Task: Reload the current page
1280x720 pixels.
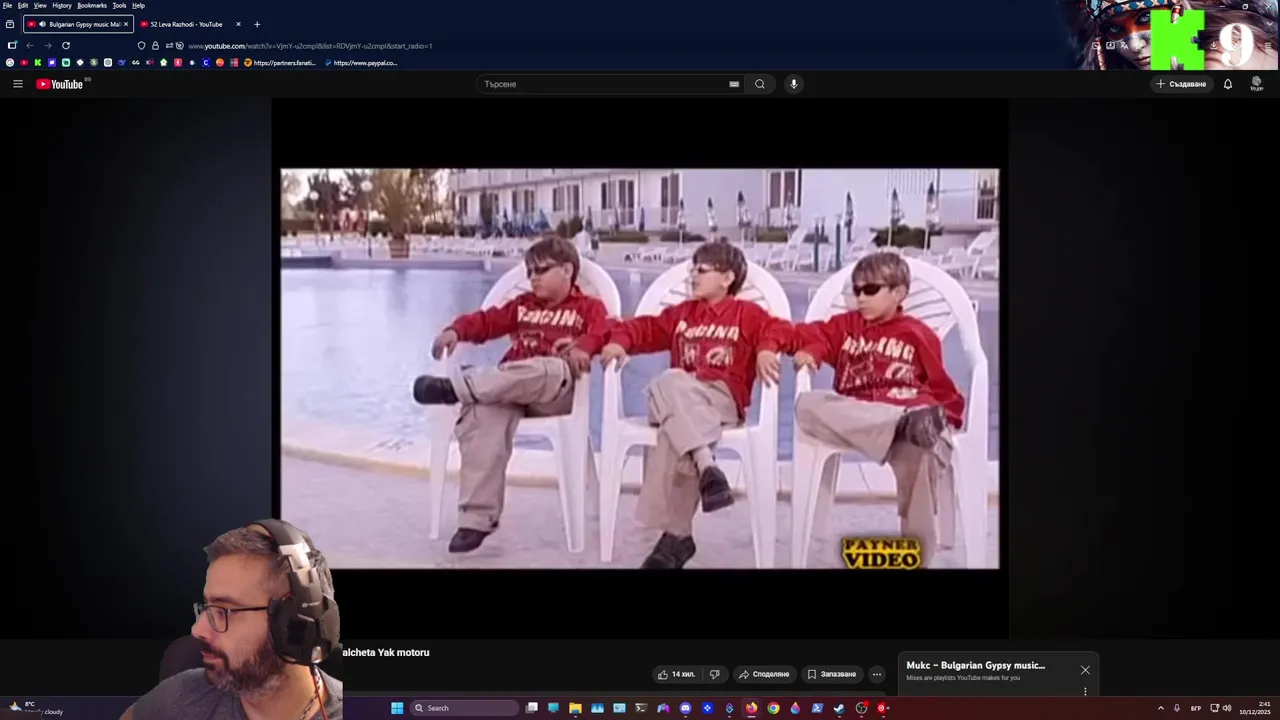Action: 66,45
